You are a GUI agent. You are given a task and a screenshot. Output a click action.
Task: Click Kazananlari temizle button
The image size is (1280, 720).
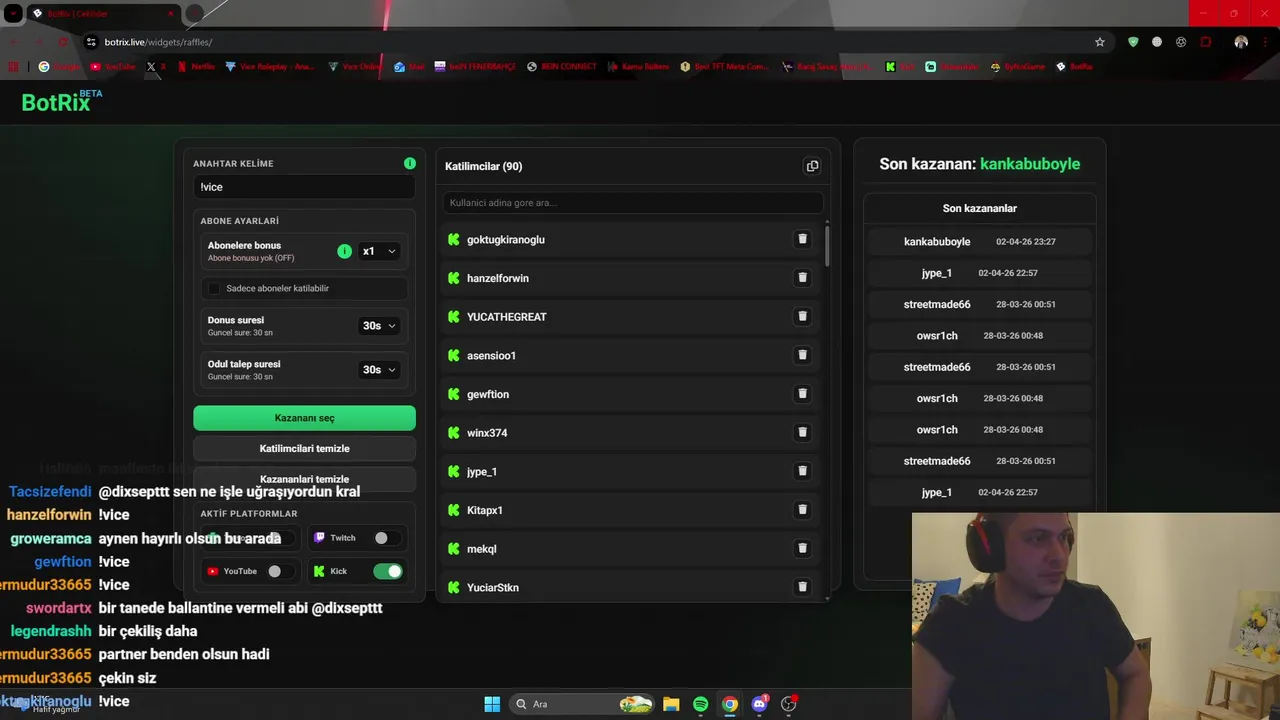(304, 479)
